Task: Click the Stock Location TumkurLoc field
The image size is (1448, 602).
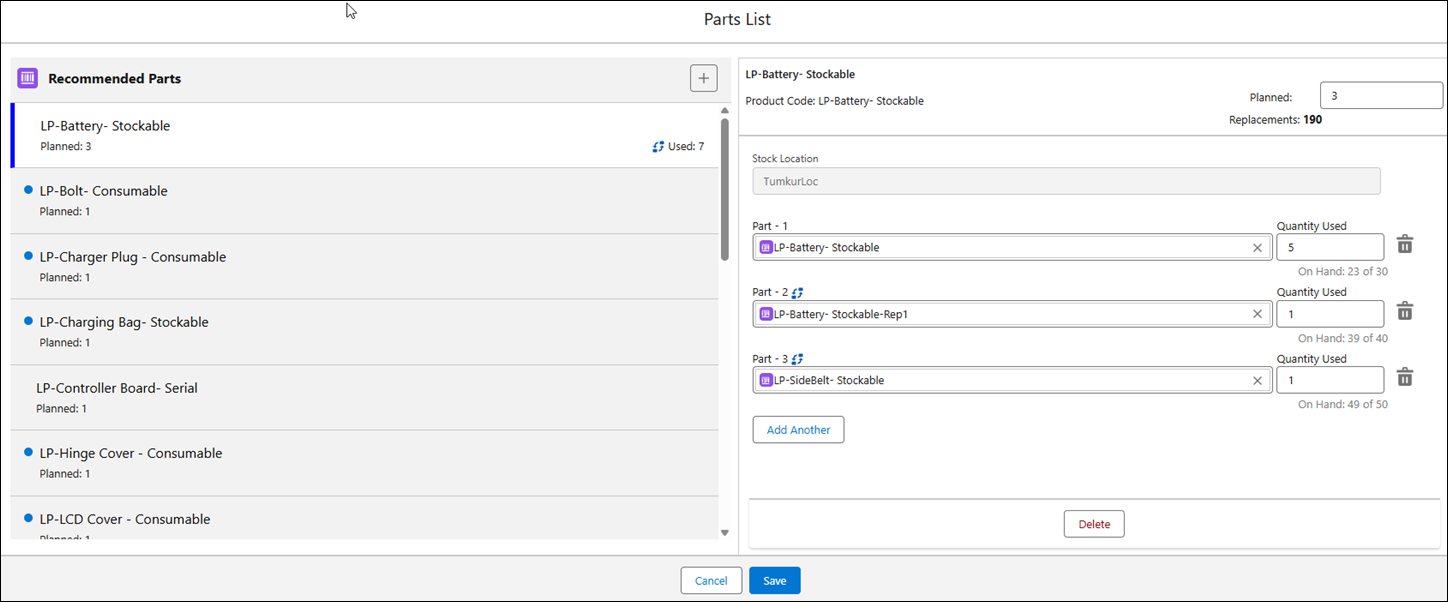Action: (1066, 181)
